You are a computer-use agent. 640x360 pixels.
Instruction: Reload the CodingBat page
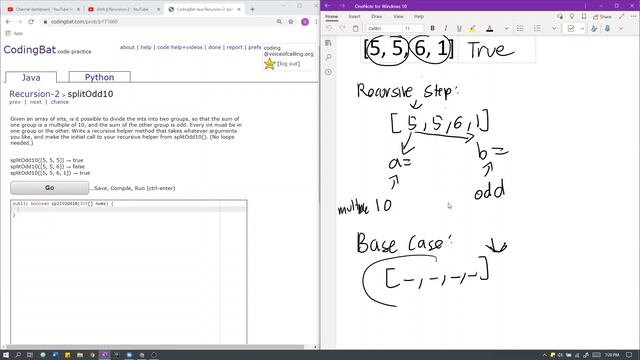click(x=31, y=21)
